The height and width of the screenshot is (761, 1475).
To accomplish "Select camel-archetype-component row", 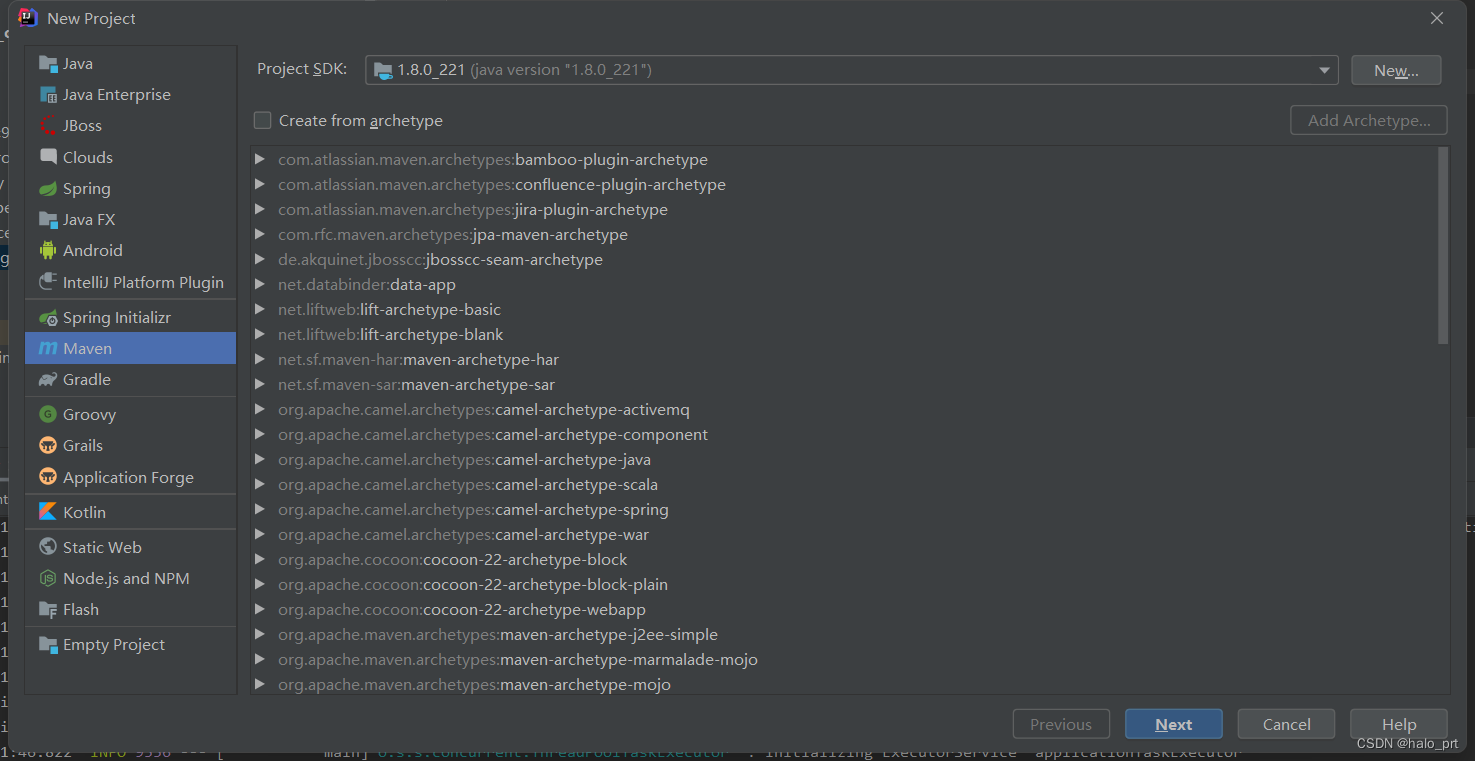I will (x=844, y=435).
